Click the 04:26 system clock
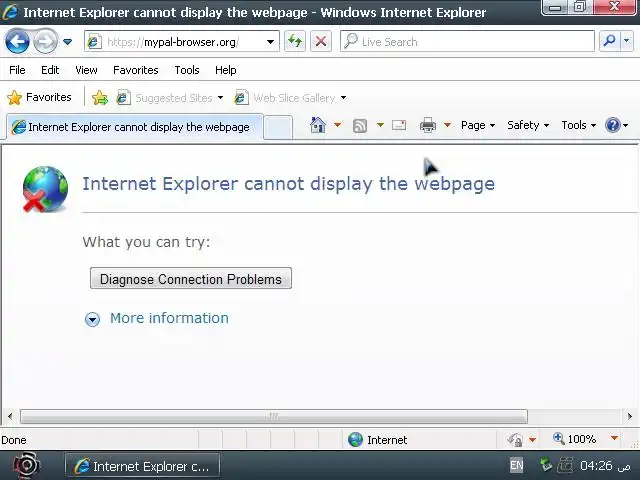This screenshot has height=480, width=640. click(x=606, y=466)
